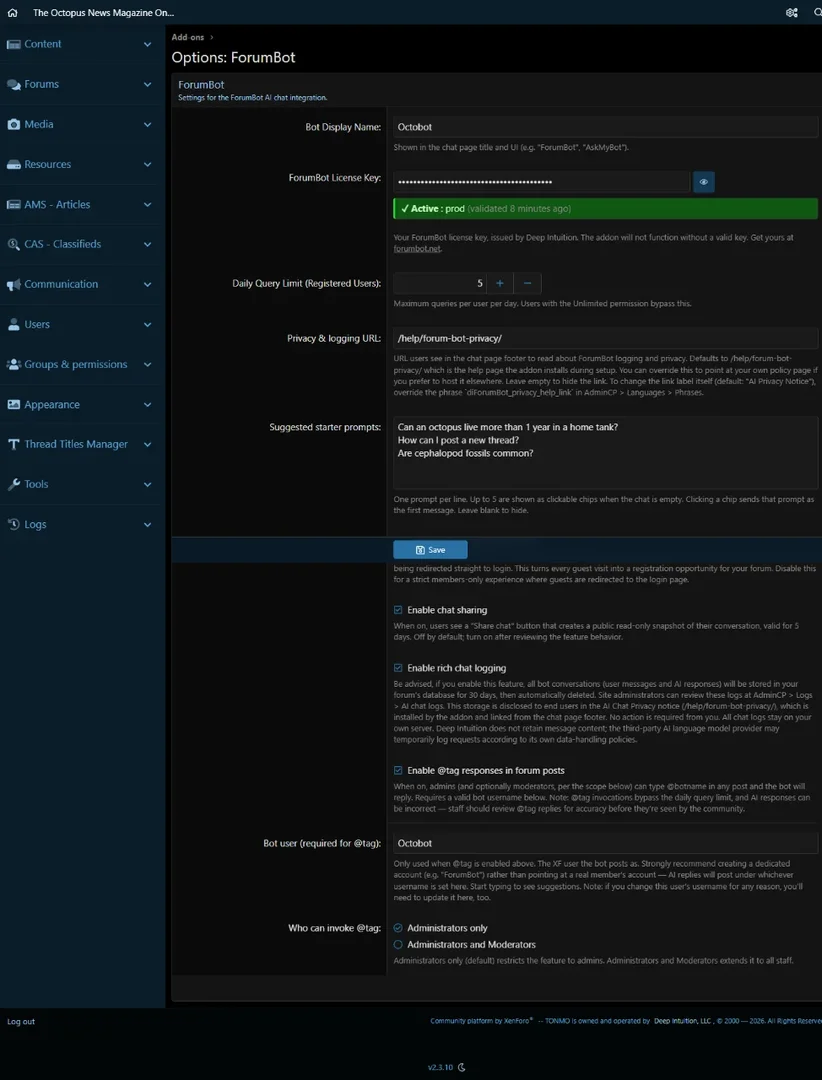Image resolution: width=822 pixels, height=1080 pixels.
Task: Open the search magnifier icon
Action: 817,12
